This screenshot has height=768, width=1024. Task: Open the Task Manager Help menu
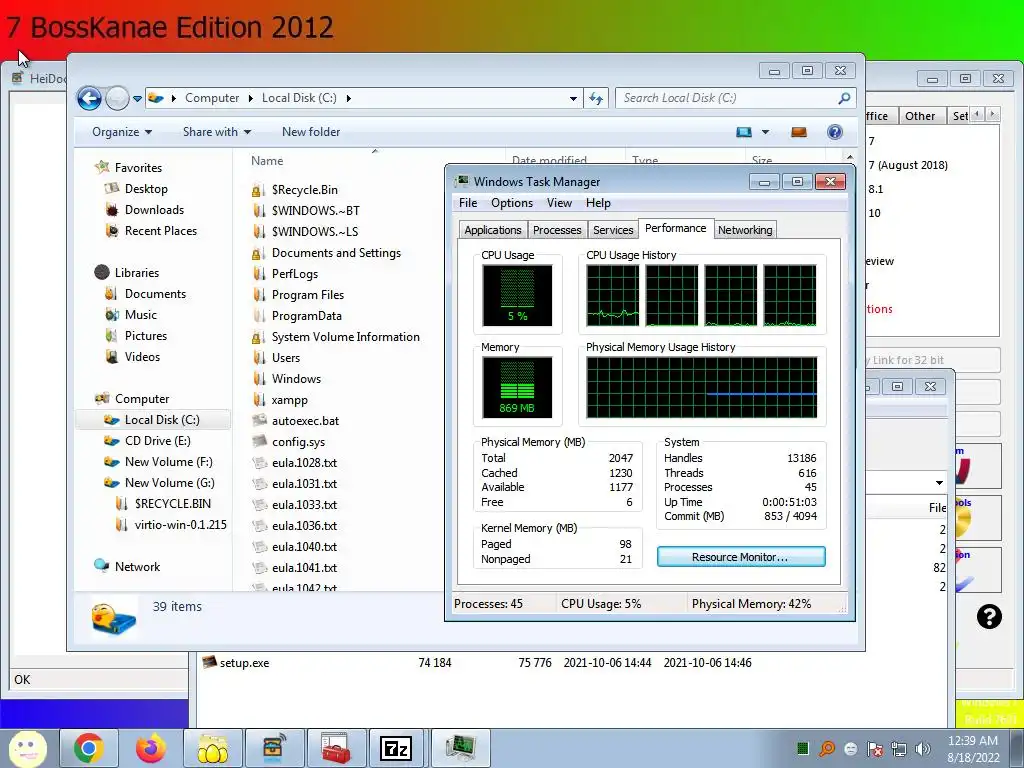pos(598,203)
